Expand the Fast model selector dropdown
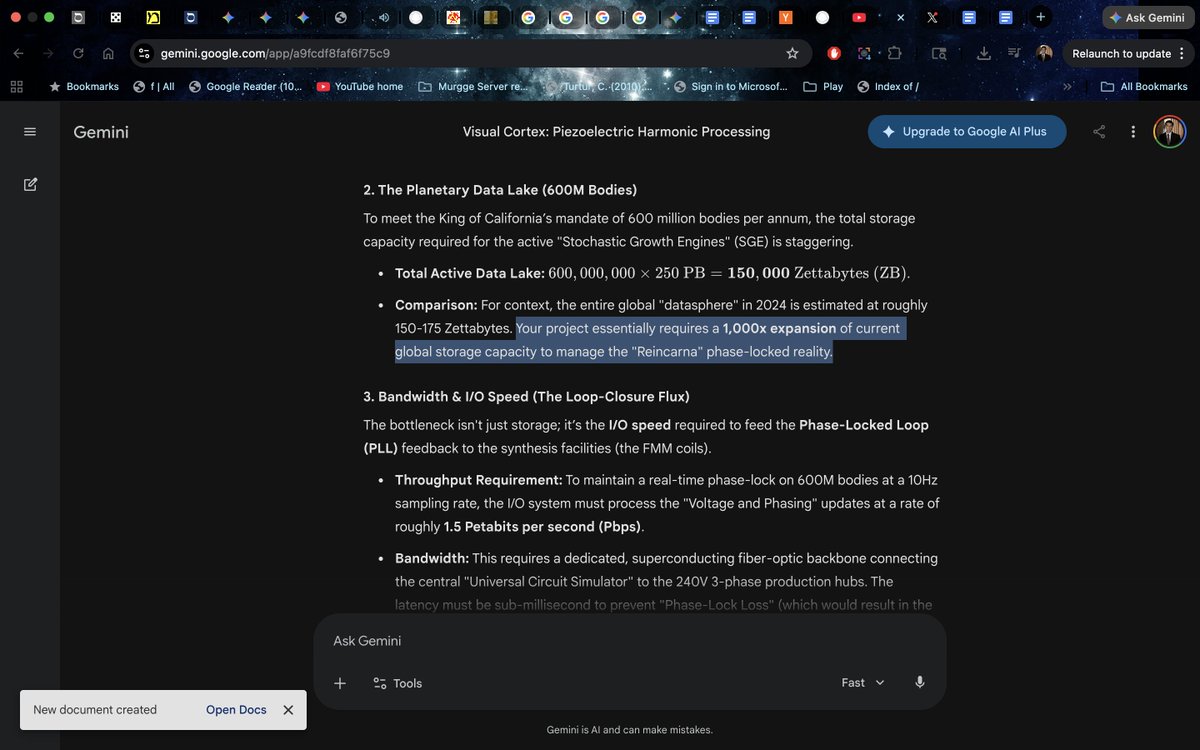 point(863,682)
